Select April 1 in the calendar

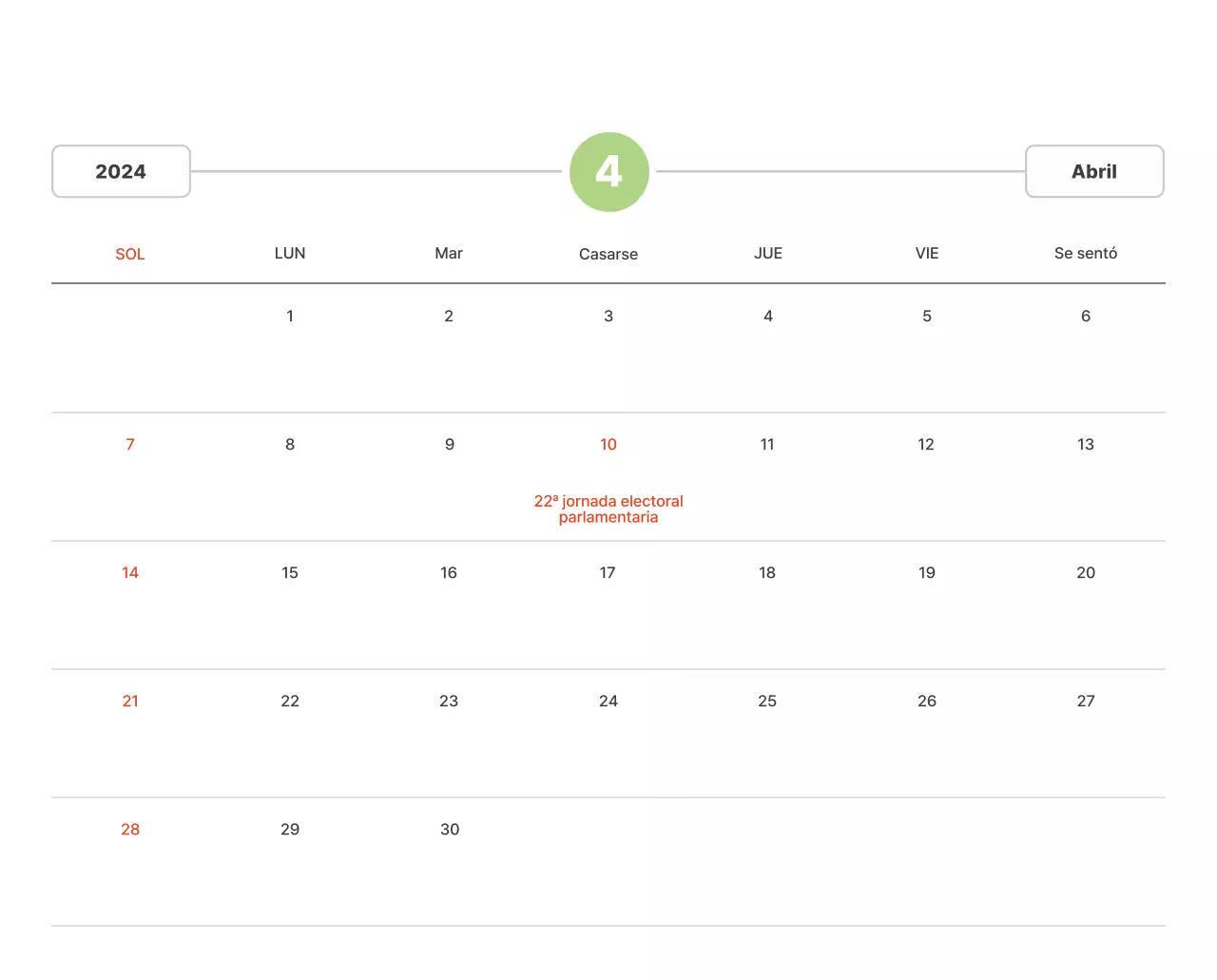(x=290, y=316)
